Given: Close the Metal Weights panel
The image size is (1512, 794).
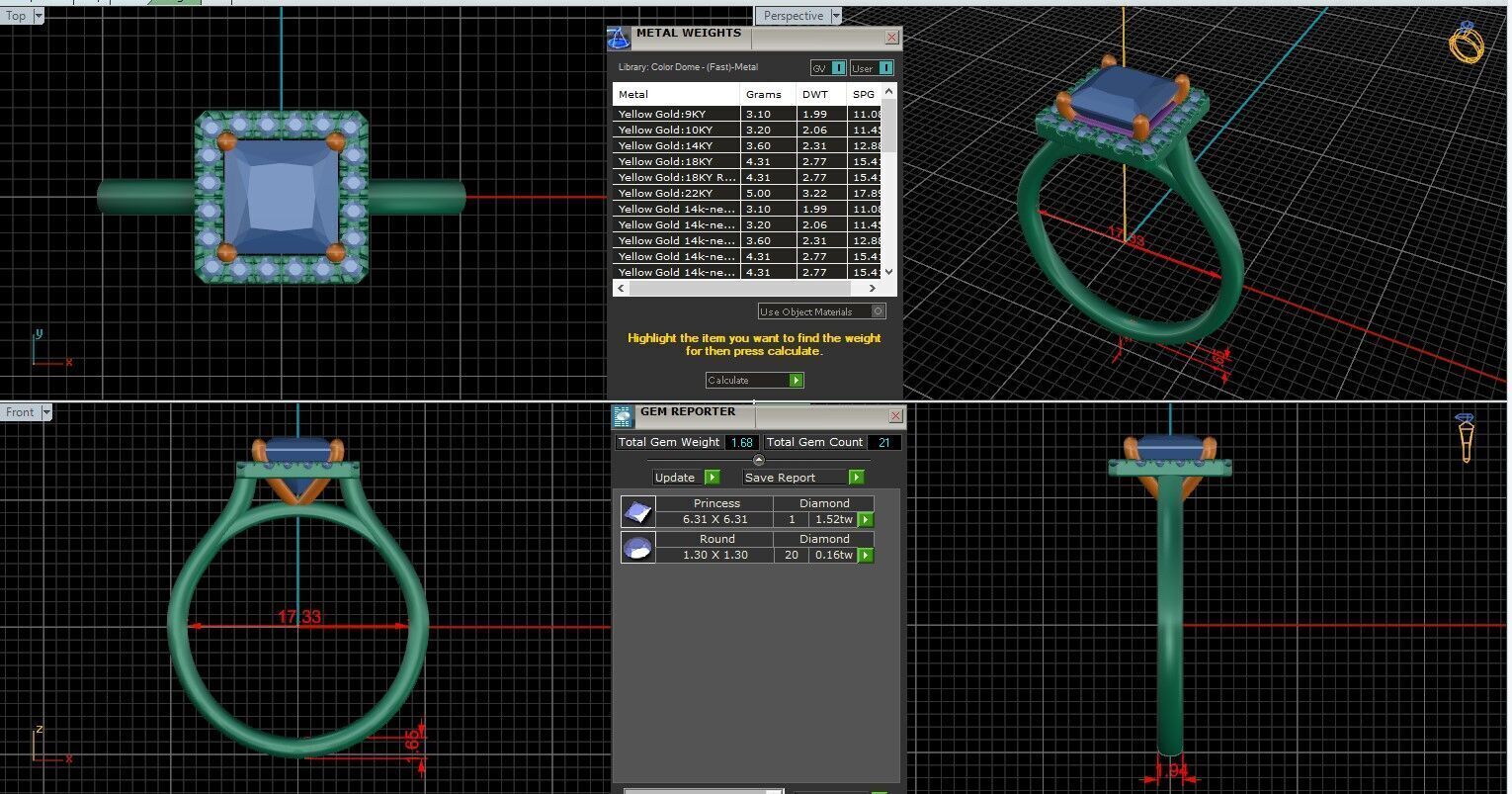Looking at the screenshot, I should (x=891, y=38).
